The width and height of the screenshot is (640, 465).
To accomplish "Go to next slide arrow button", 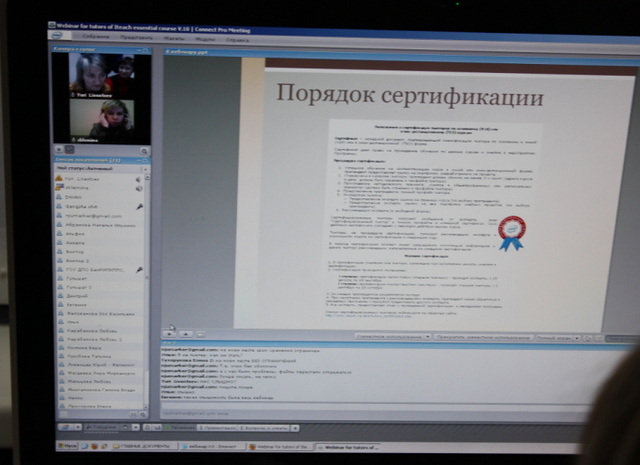I will pos(186,334).
